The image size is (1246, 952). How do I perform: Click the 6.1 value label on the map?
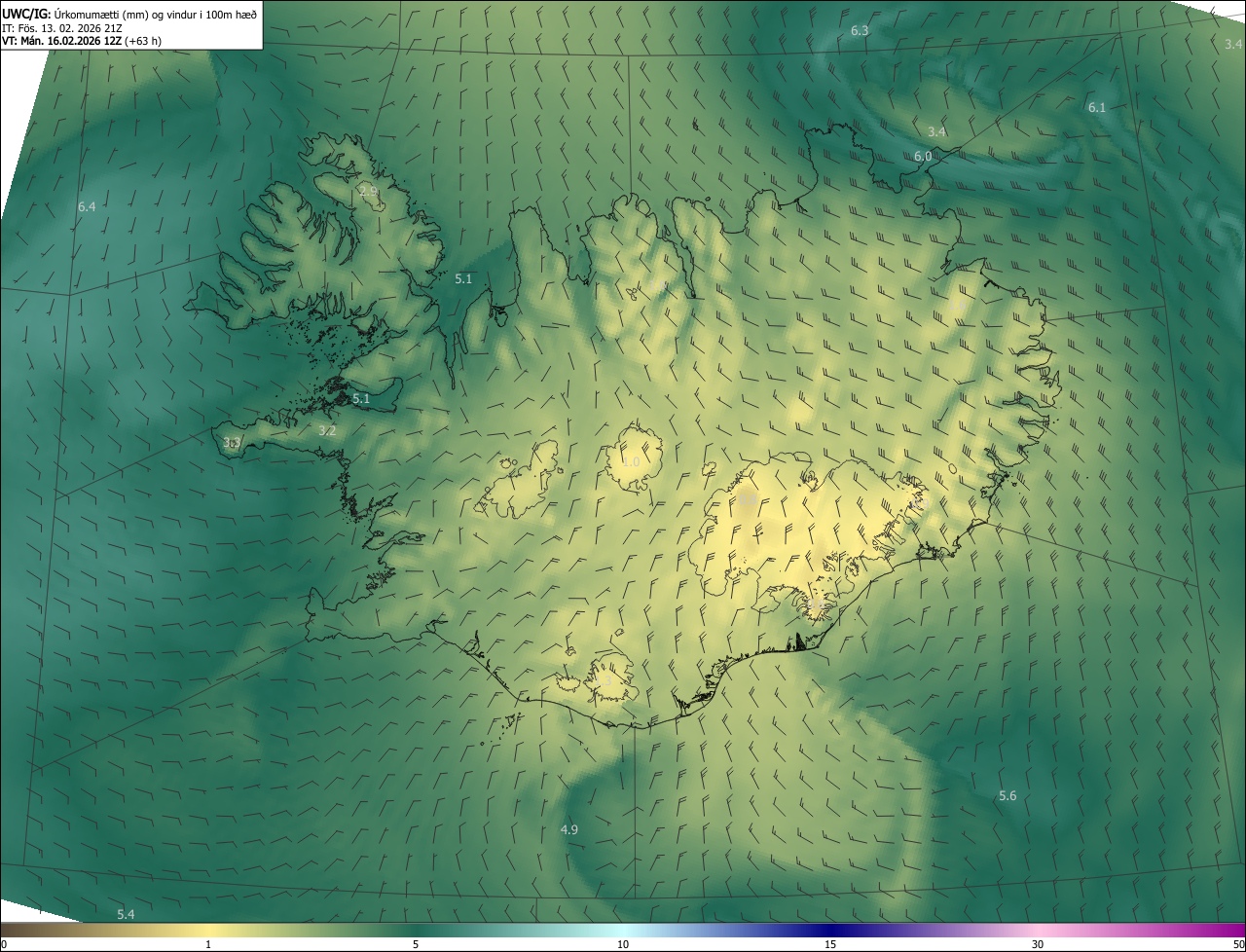(x=1097, y=107)
